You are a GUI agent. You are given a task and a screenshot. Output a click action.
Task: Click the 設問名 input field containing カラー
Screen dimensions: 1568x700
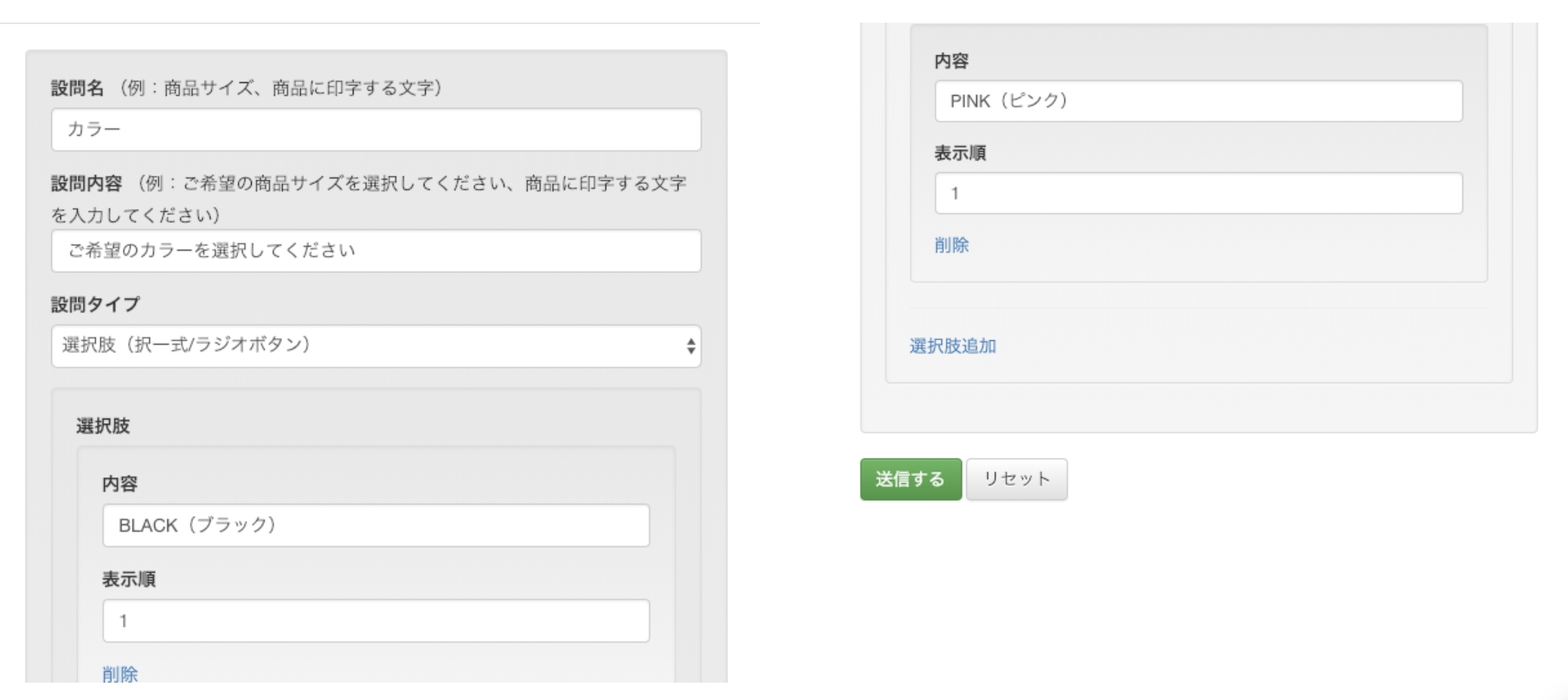coord(376,130)
